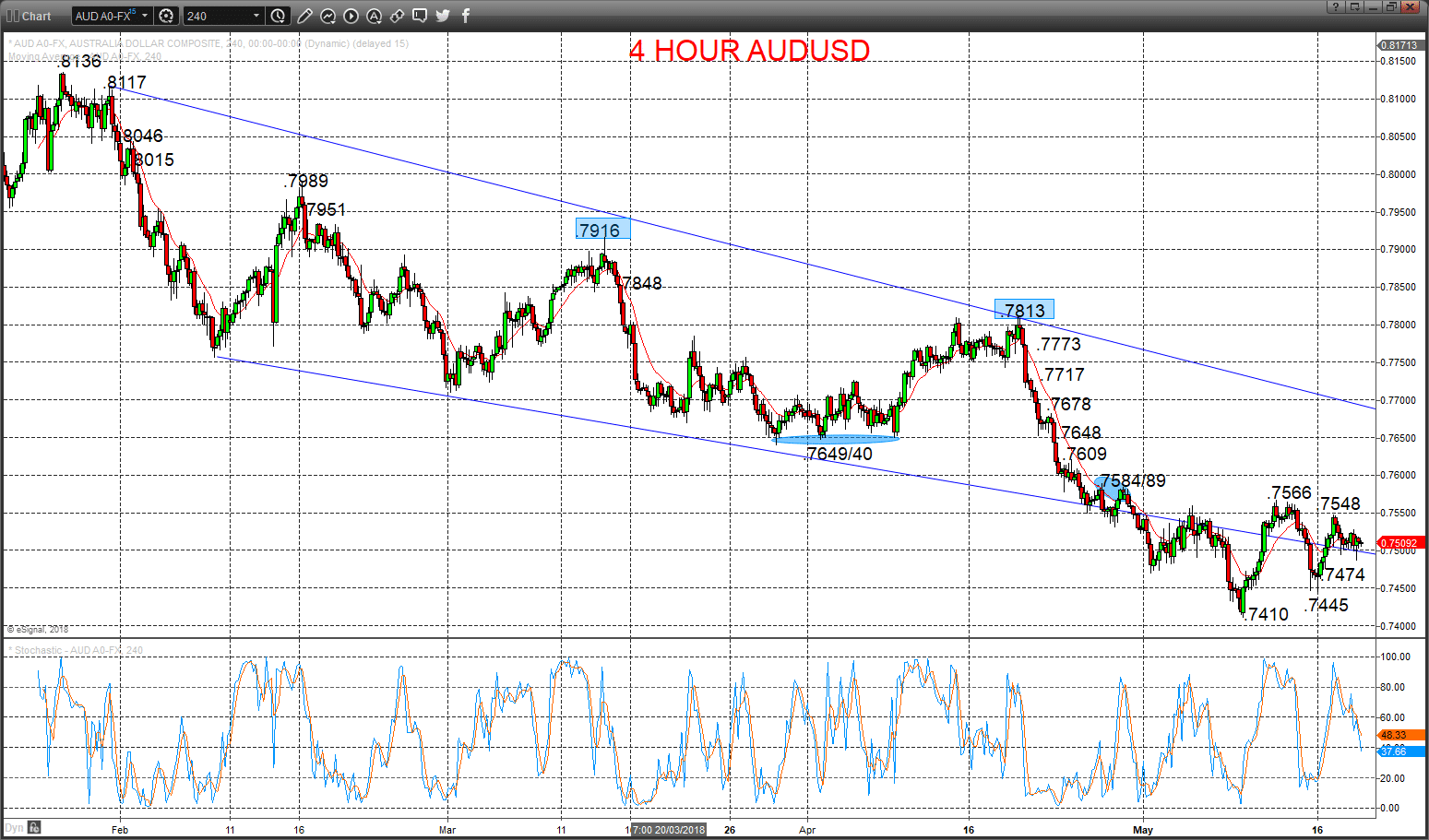The image size is (1429, 840).
Task: Open the window options dropdown icon
Action: coord(1354,6)
